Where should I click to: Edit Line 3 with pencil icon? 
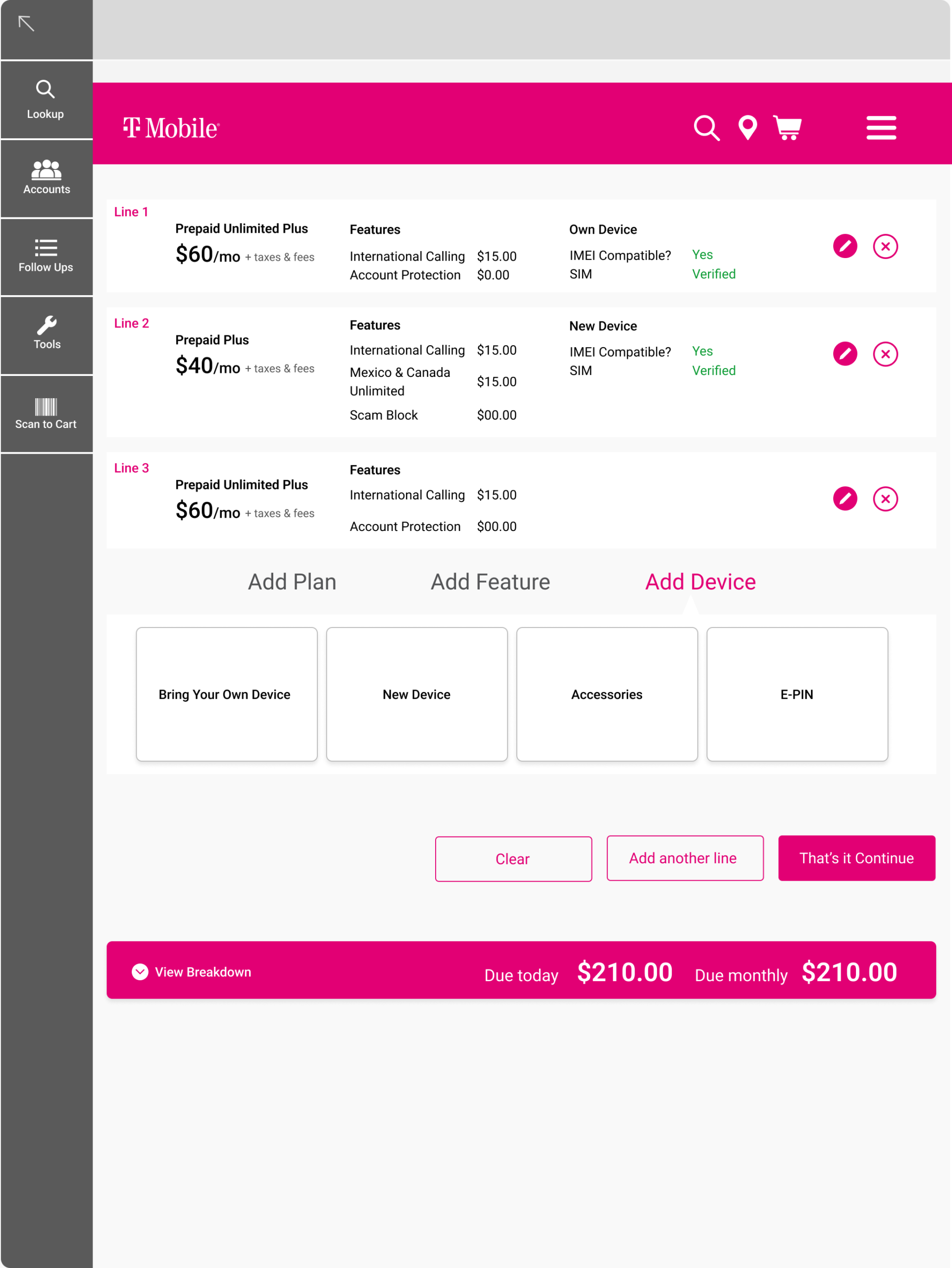click(x=844, y=499)
